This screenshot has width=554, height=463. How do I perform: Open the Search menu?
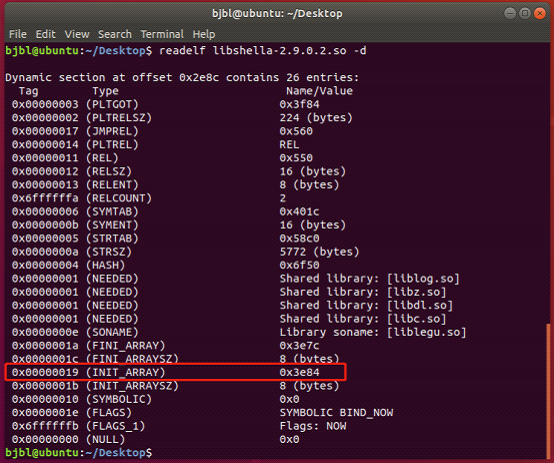pos(115,34)
